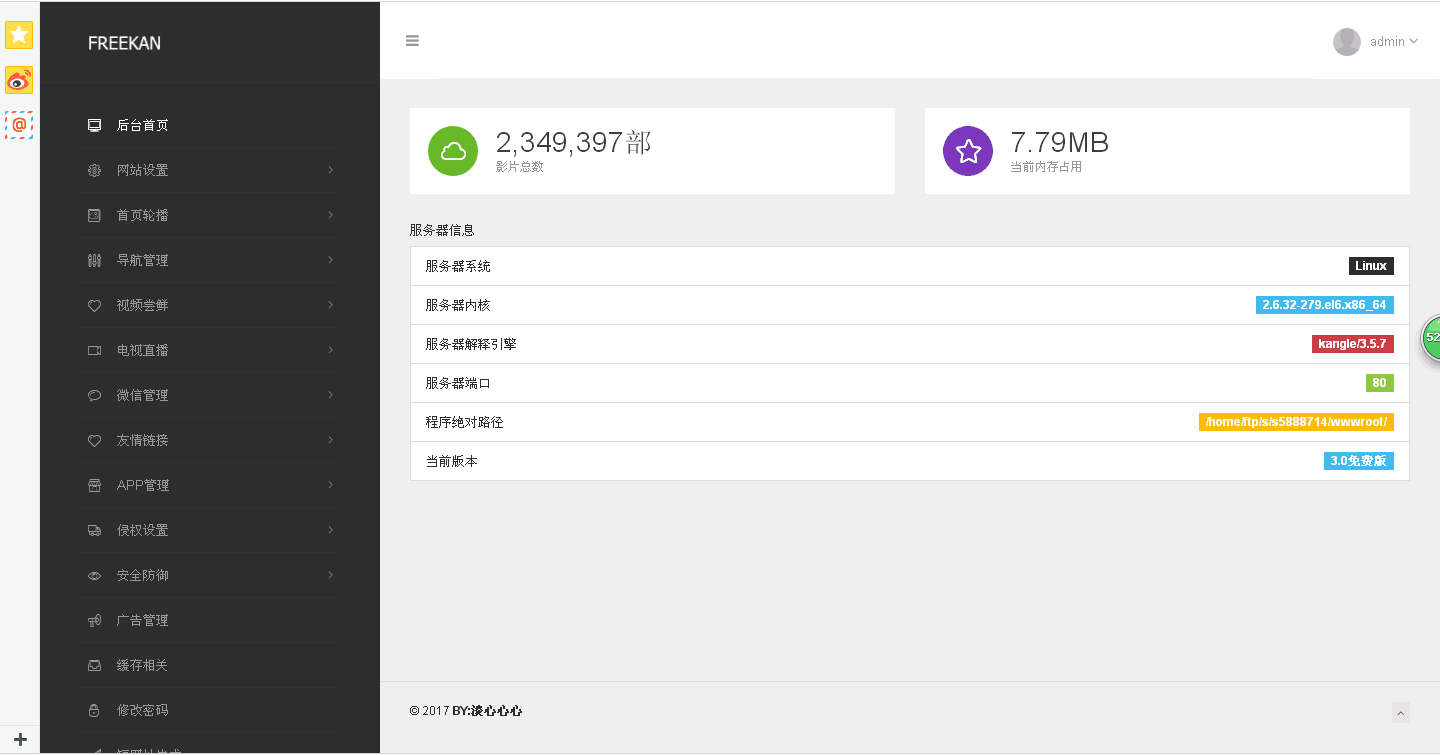Click the 缓存相关 envelope icon in sidebar
Viewport: 1440px width, 755px height.
pyautogui.click(x=93, y=665)
